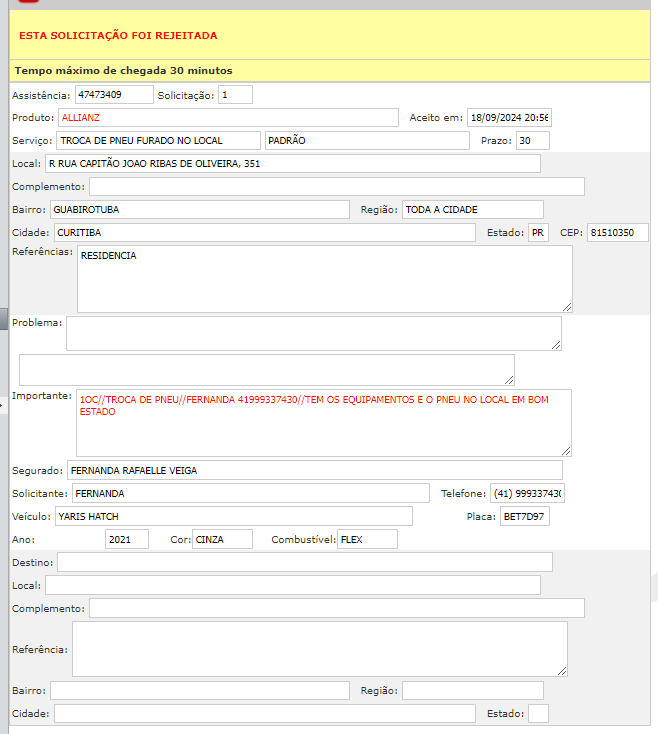Click the Estado field showing PR
The image size is (658, 734).
(538, 233)
